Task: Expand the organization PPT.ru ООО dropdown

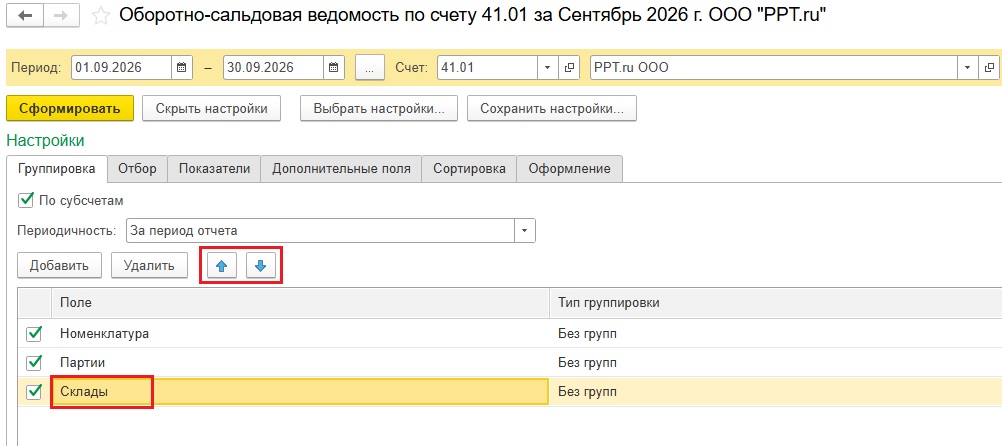Action: (x=967, y=67)
